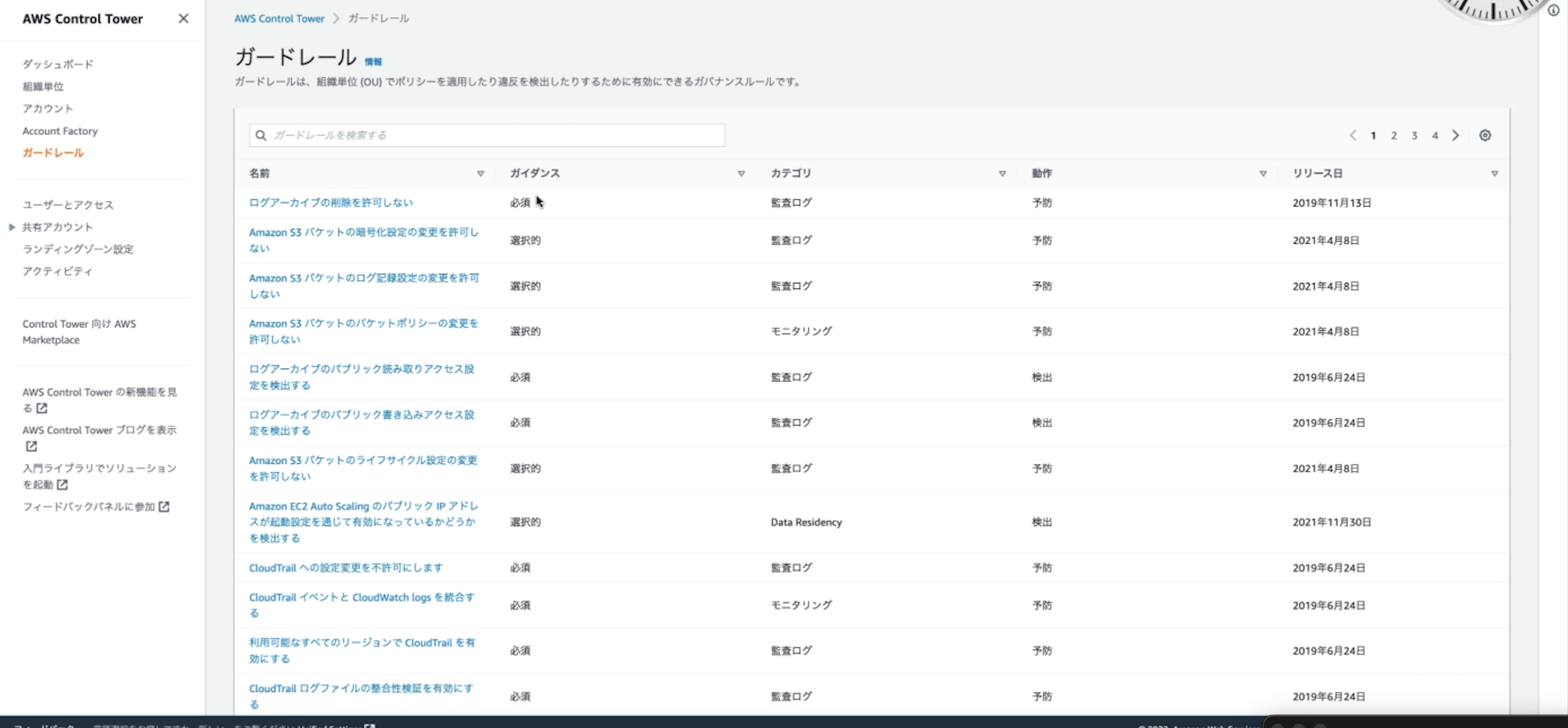Sort table by 名前 column arrow
Viewport: 1568px width, 728px height.
click(480, 174)
